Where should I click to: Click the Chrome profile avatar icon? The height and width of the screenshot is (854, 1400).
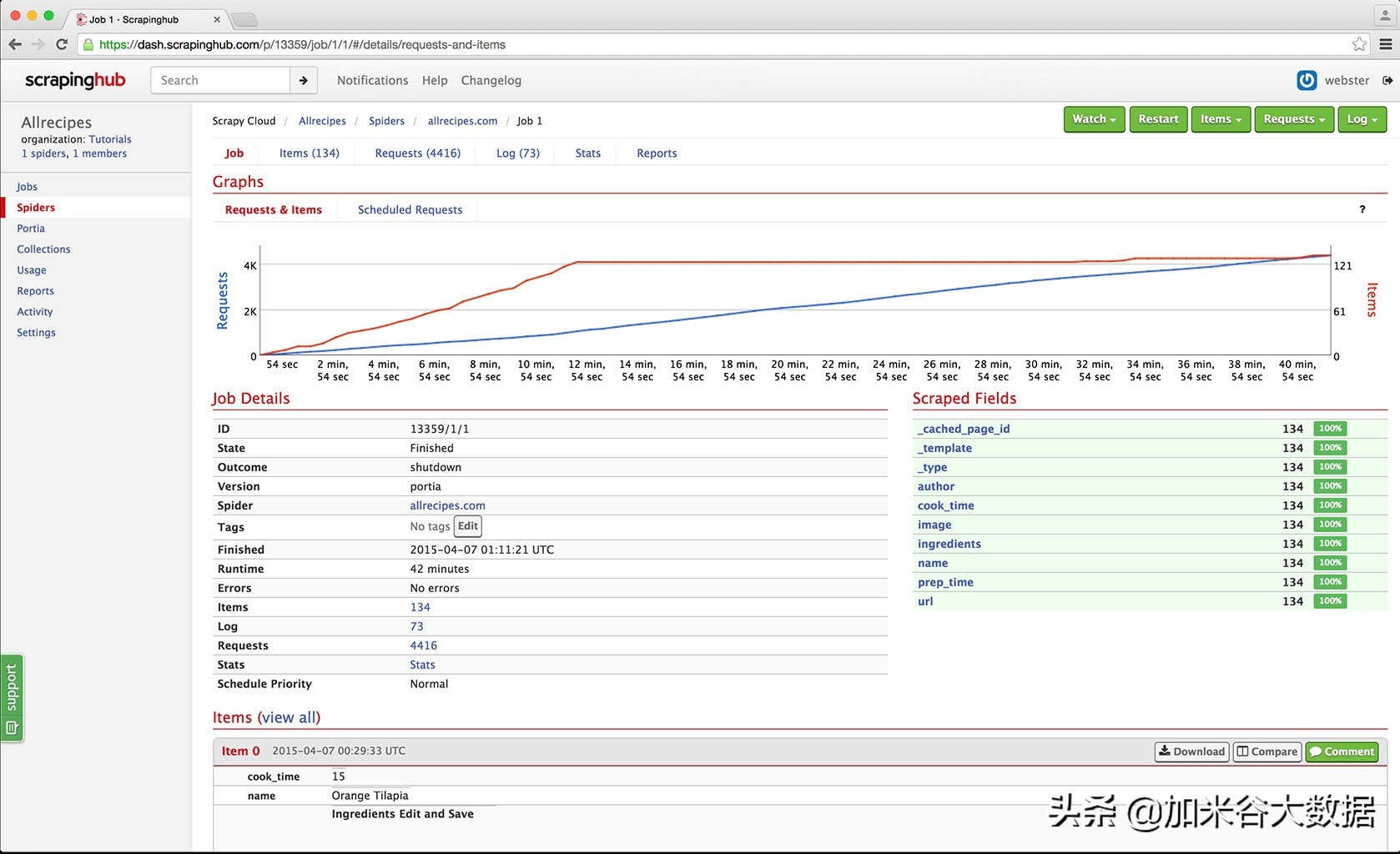[x=1385, y=15]
